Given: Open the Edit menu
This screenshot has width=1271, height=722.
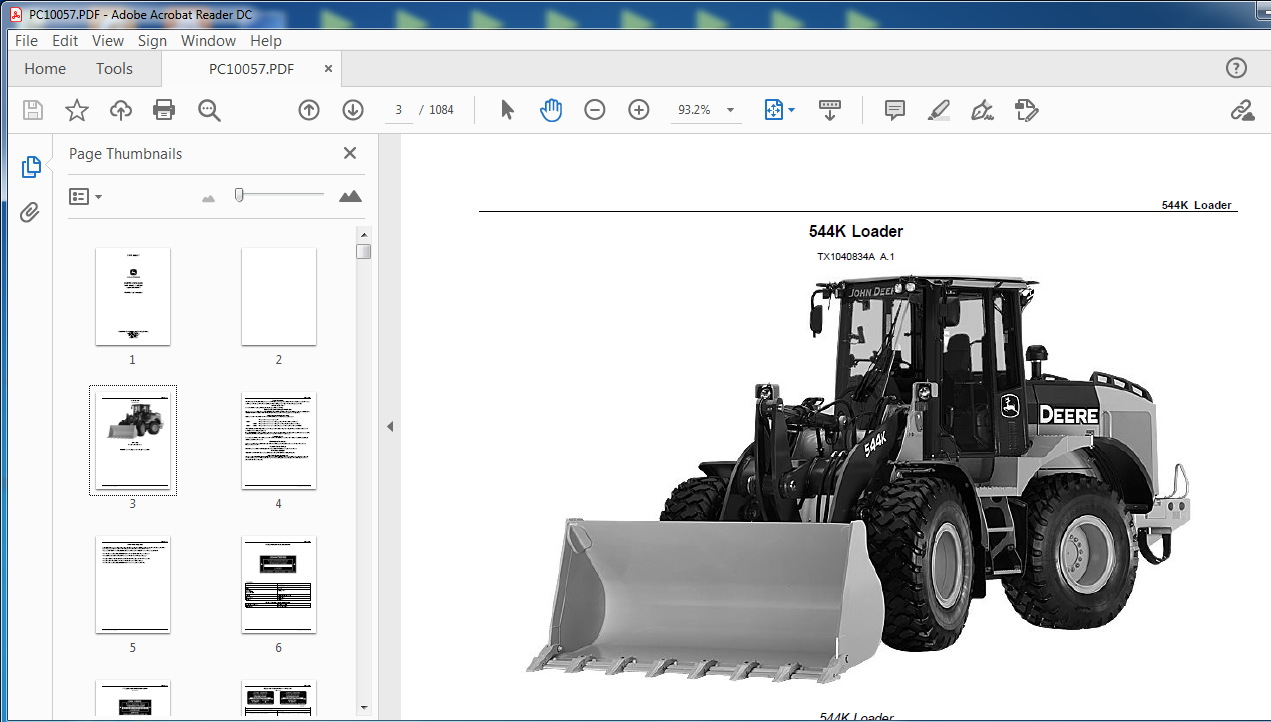Looking at the screenshot, I should (65, 41).
